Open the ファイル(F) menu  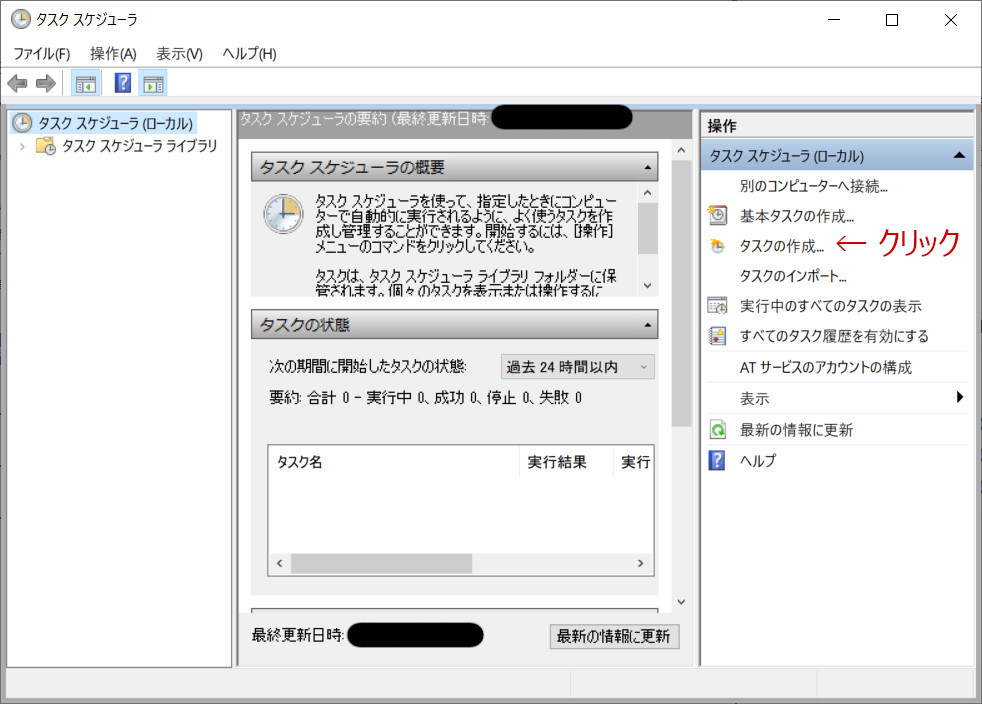coord(42,54)
